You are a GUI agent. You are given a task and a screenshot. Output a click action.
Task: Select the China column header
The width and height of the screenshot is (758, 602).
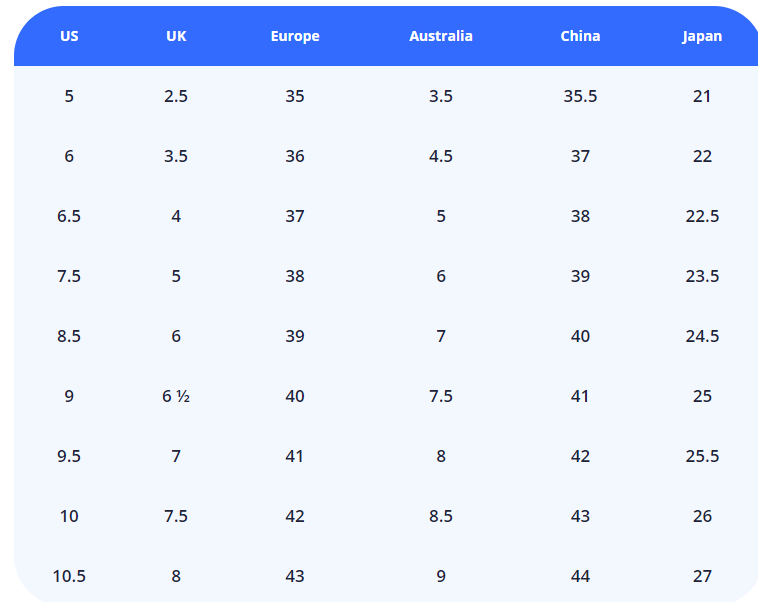(580, 36)
